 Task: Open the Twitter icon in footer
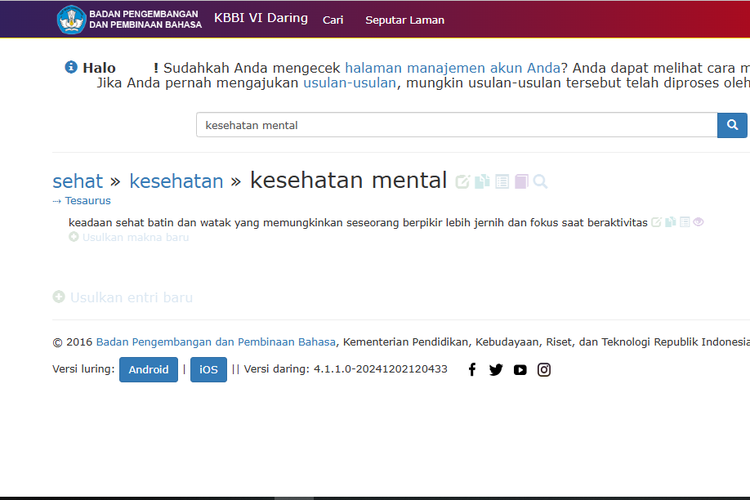496,369
